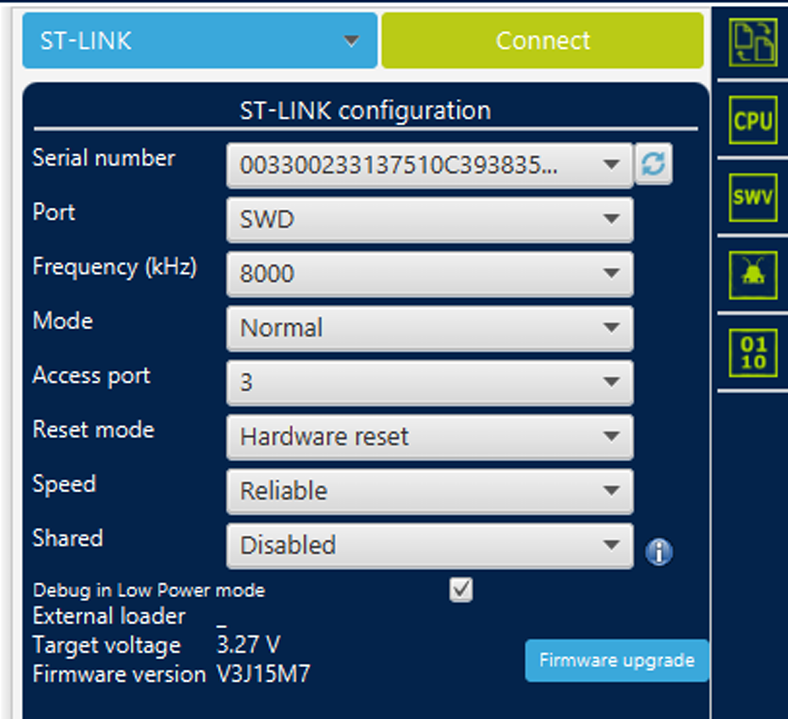Select the Firmware version V3J15M7 text

point(263,674)
